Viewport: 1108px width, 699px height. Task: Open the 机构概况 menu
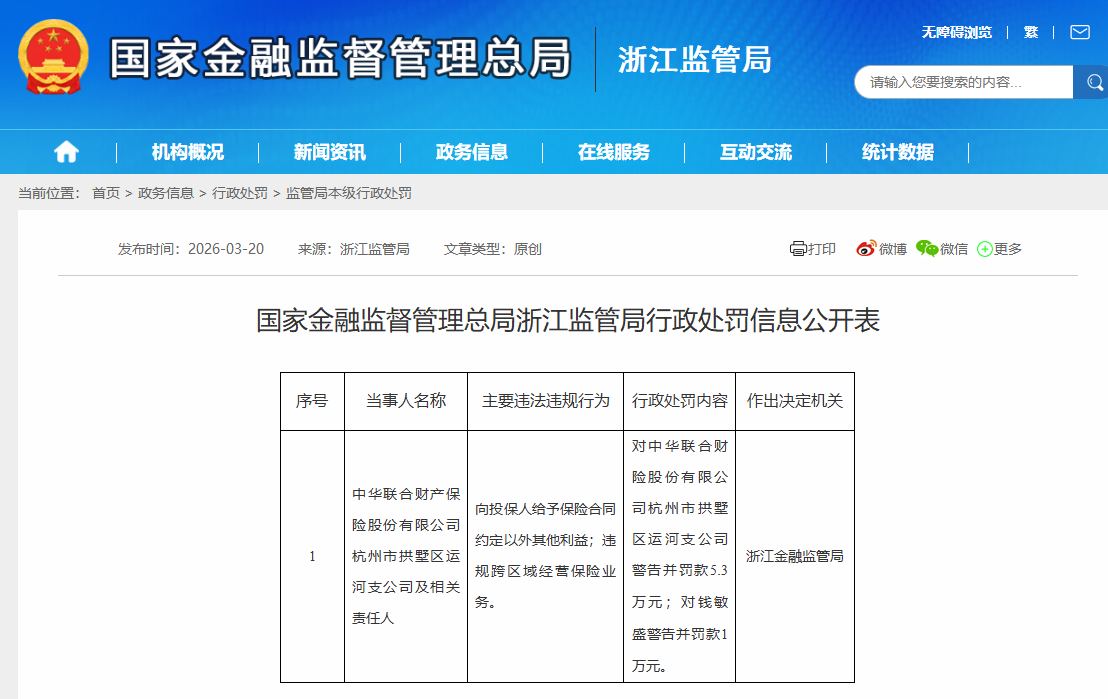click(x=188, y=152)
